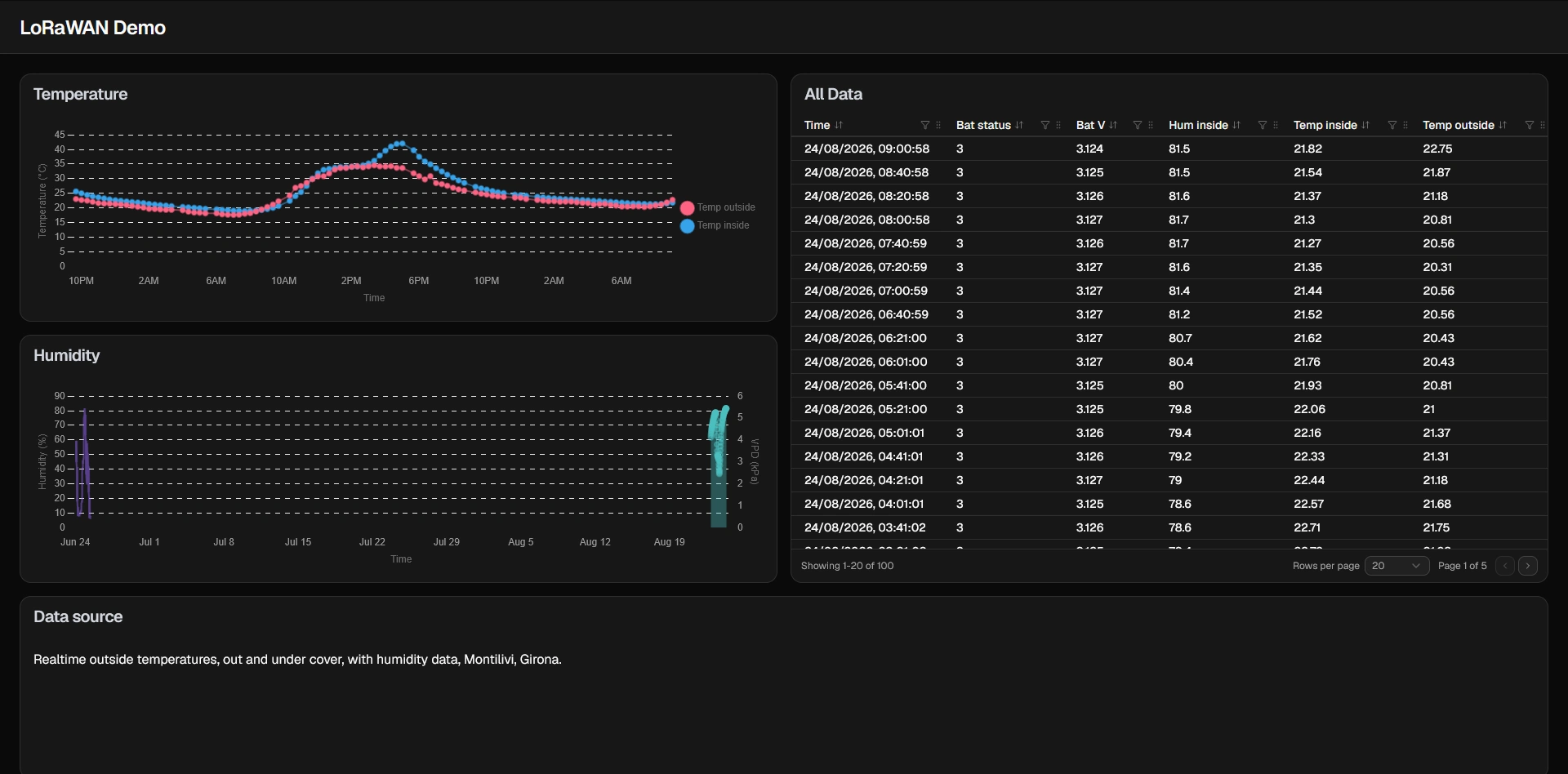This screenshot has width=1568, height=774.
Task: Toggle the Temp inside legend series
Action: pyautogui.click(x=715, y=225)
